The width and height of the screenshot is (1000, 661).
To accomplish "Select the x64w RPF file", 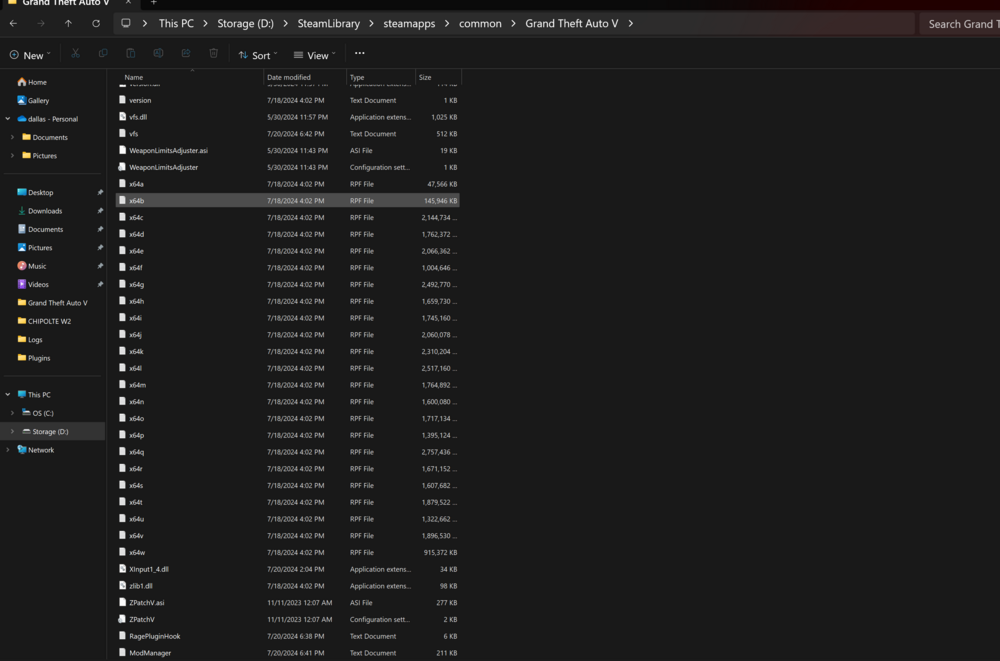I will click(x=288, y=552).
